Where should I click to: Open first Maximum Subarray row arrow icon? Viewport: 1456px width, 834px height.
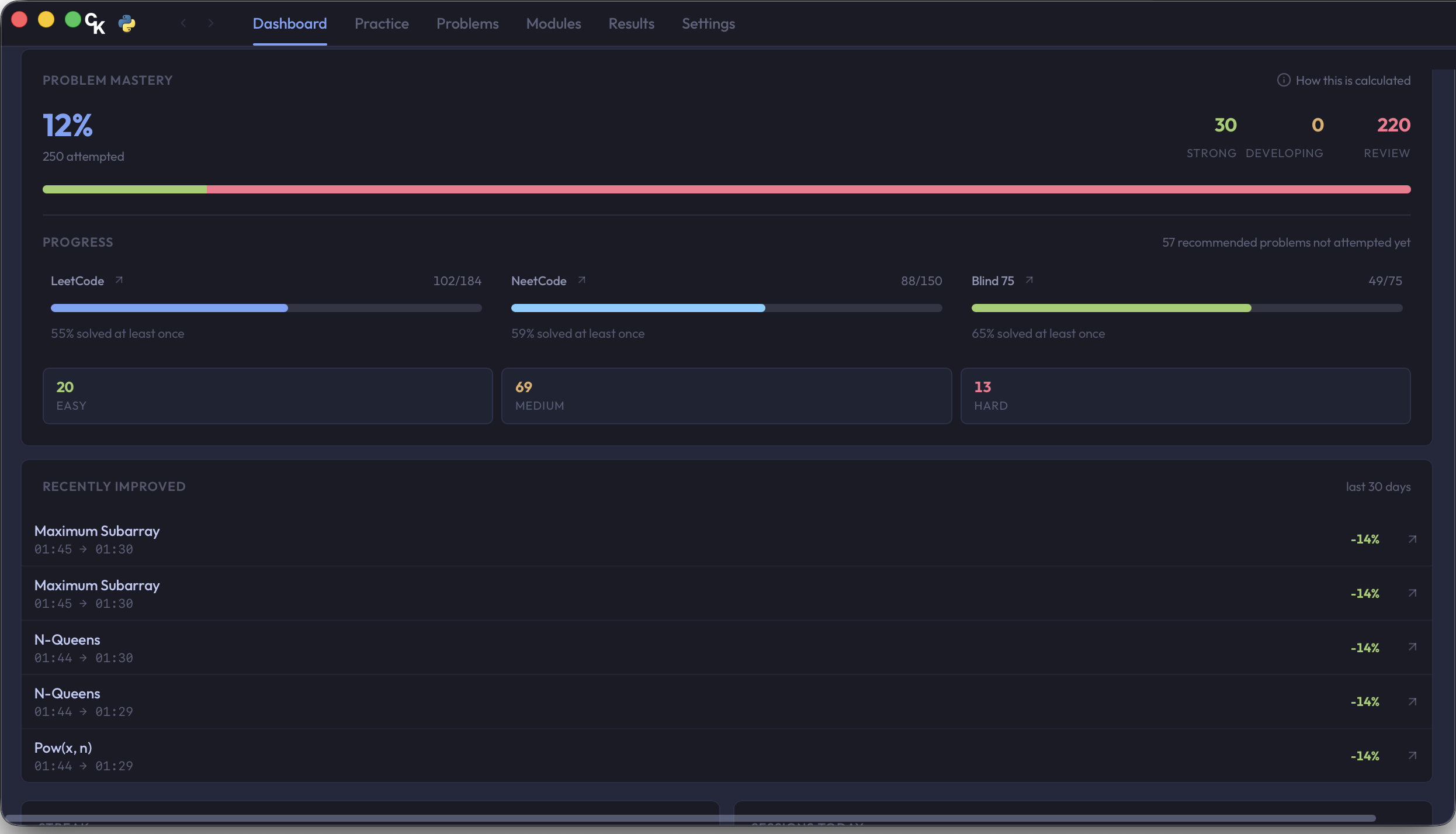point(1412,539)
